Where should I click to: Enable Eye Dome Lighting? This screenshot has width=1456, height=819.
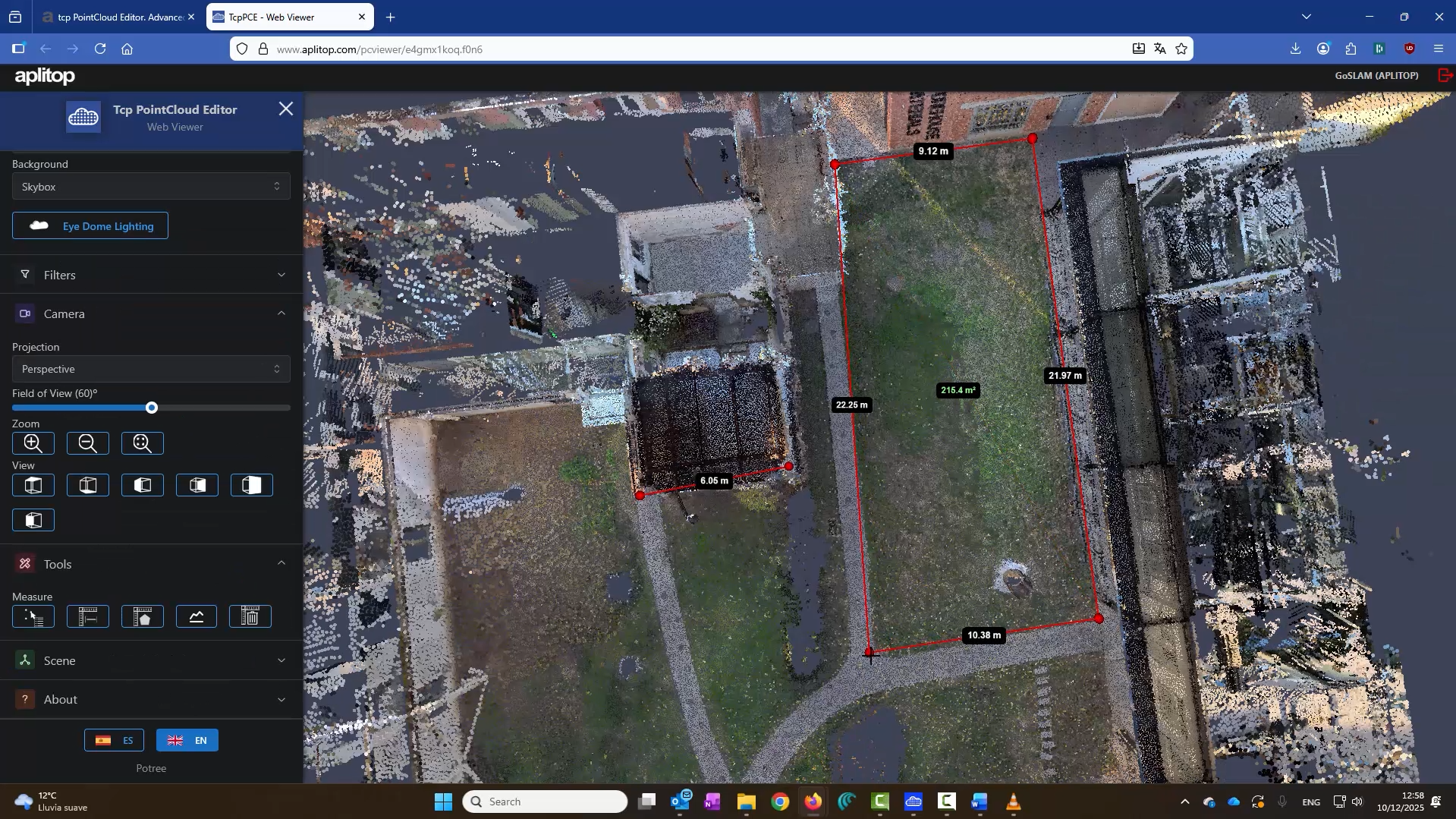pyautogui.click(x=90, y=225)
